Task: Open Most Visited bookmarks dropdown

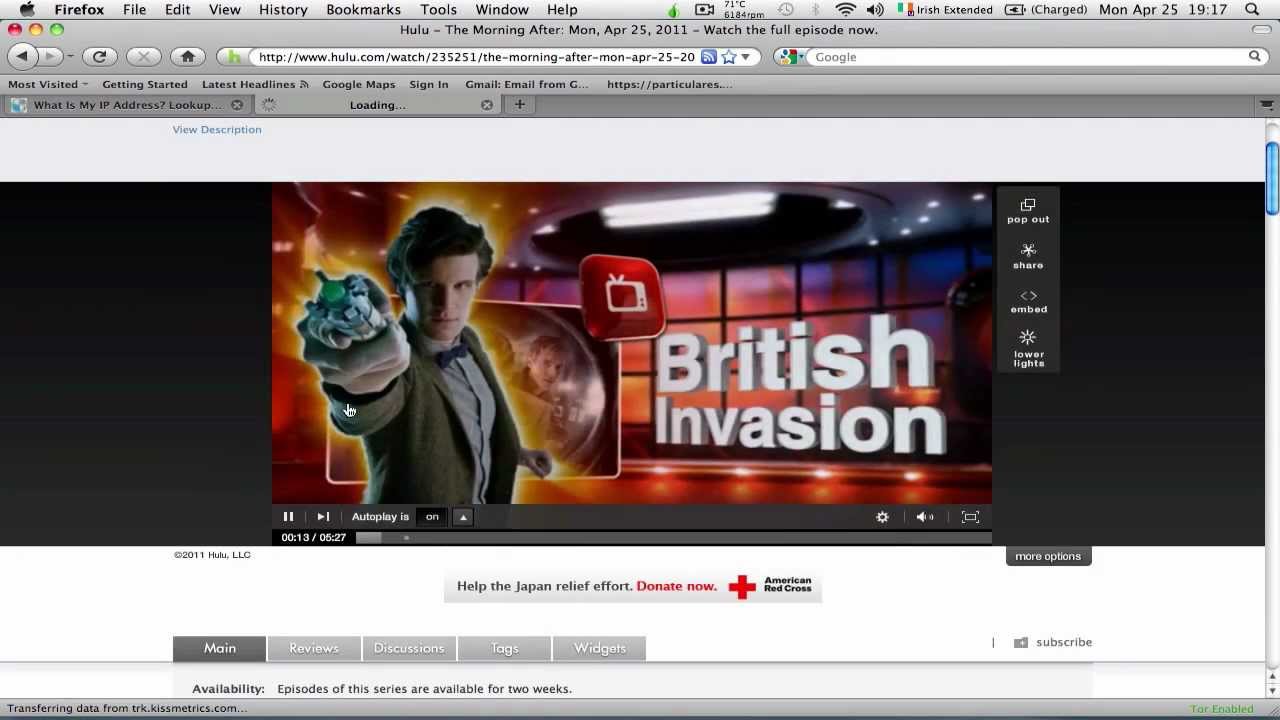Action: [48, 84]
